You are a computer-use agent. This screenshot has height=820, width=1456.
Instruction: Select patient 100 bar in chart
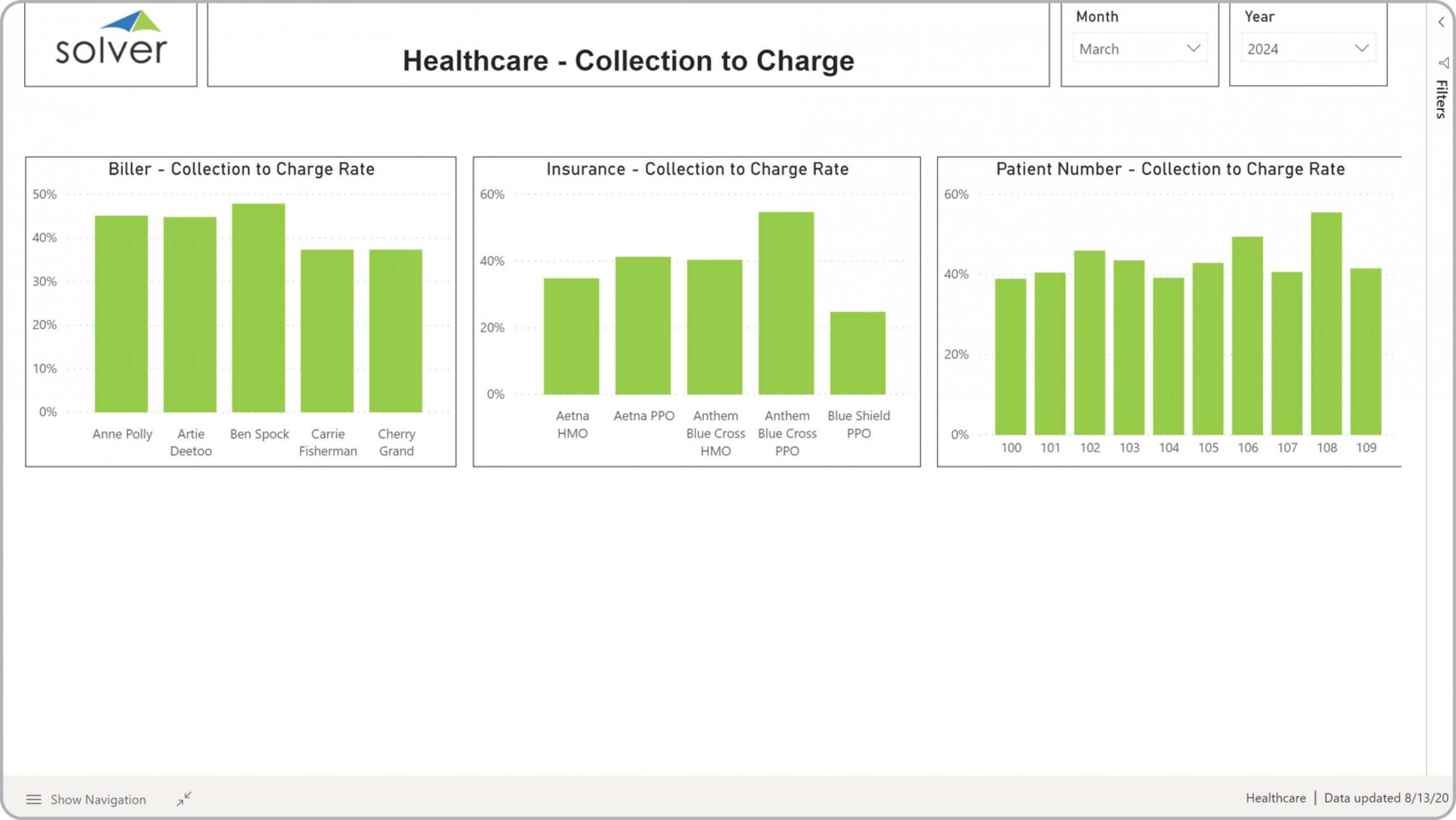tap(1010, 357)
